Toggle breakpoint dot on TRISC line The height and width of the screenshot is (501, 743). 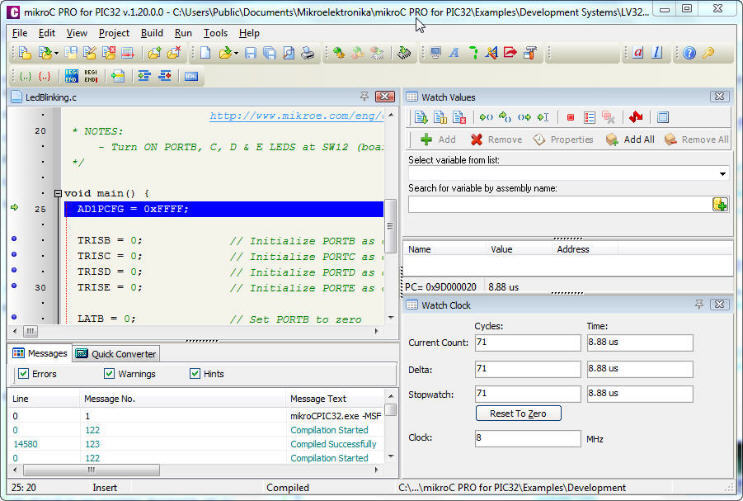point(14,255)
